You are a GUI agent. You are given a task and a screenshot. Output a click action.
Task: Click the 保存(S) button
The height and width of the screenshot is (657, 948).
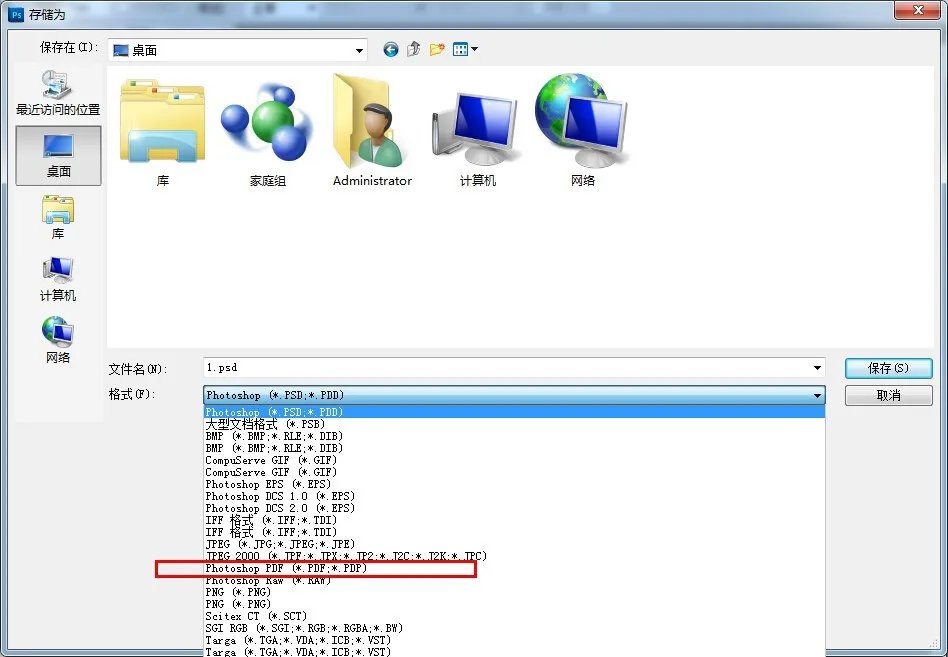(888, 368)
